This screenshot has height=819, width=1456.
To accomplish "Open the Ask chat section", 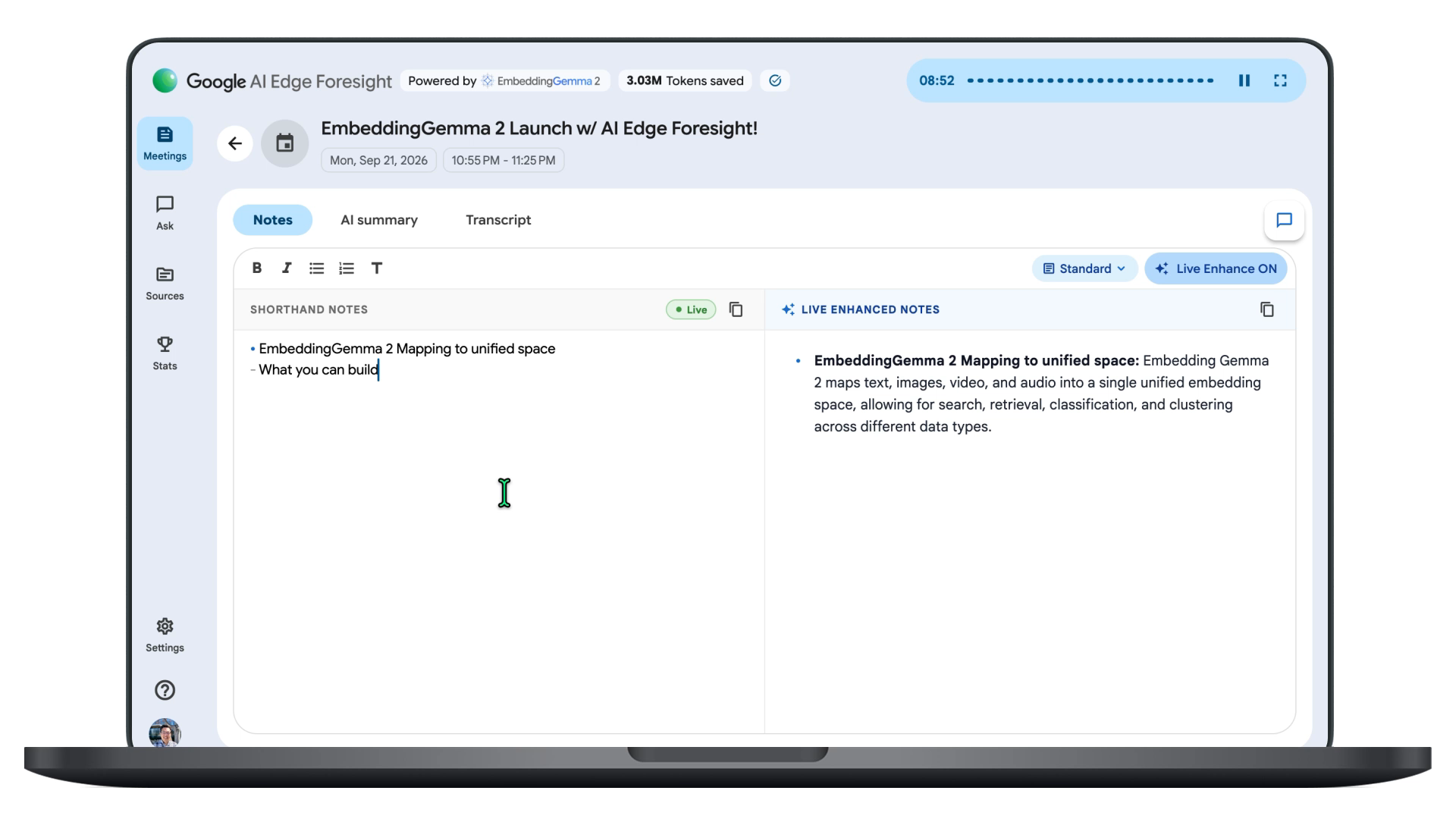I will [x=165, y=213].
